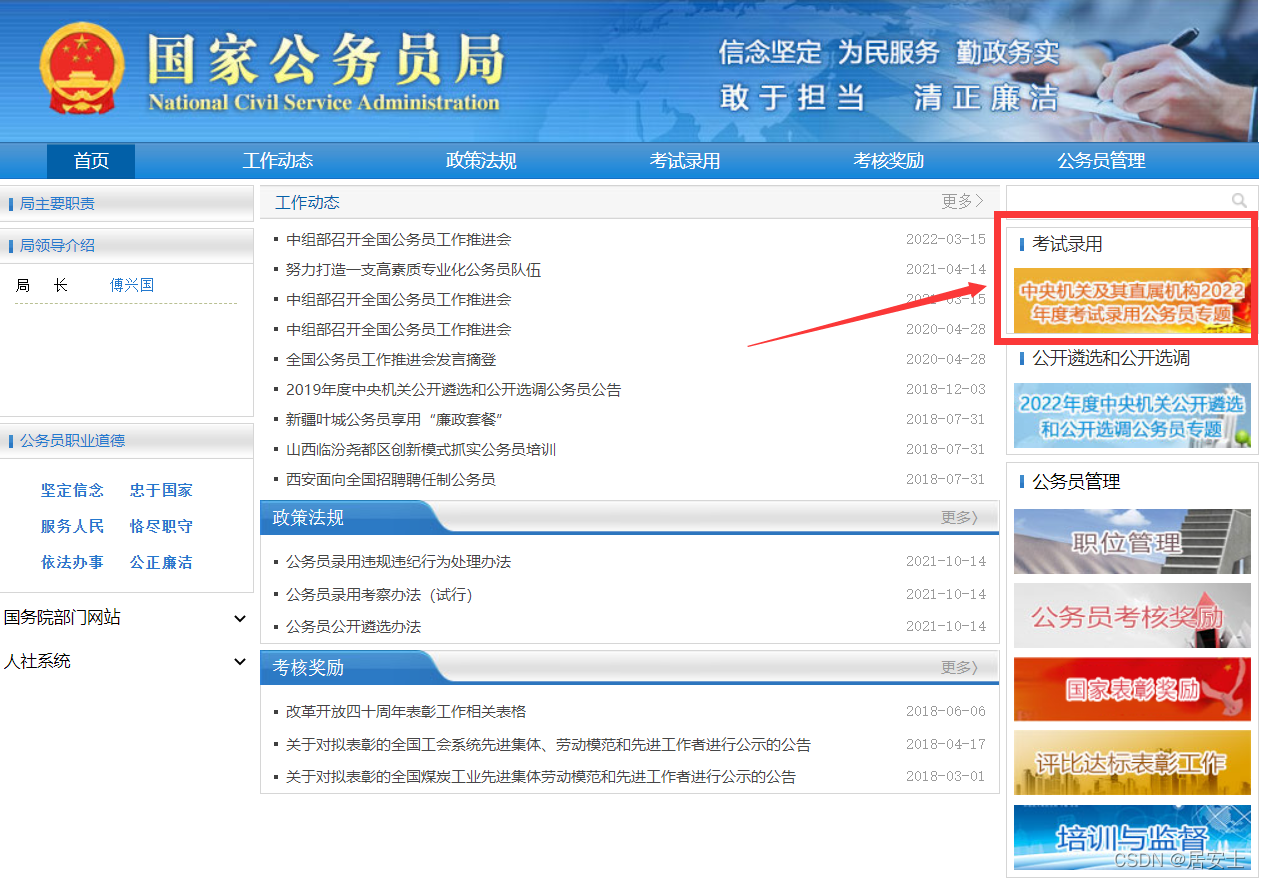This screenshot has height=879, width=1261.
Task: Open the 考核奖励 navigation tab
Action: coord(888,161)
